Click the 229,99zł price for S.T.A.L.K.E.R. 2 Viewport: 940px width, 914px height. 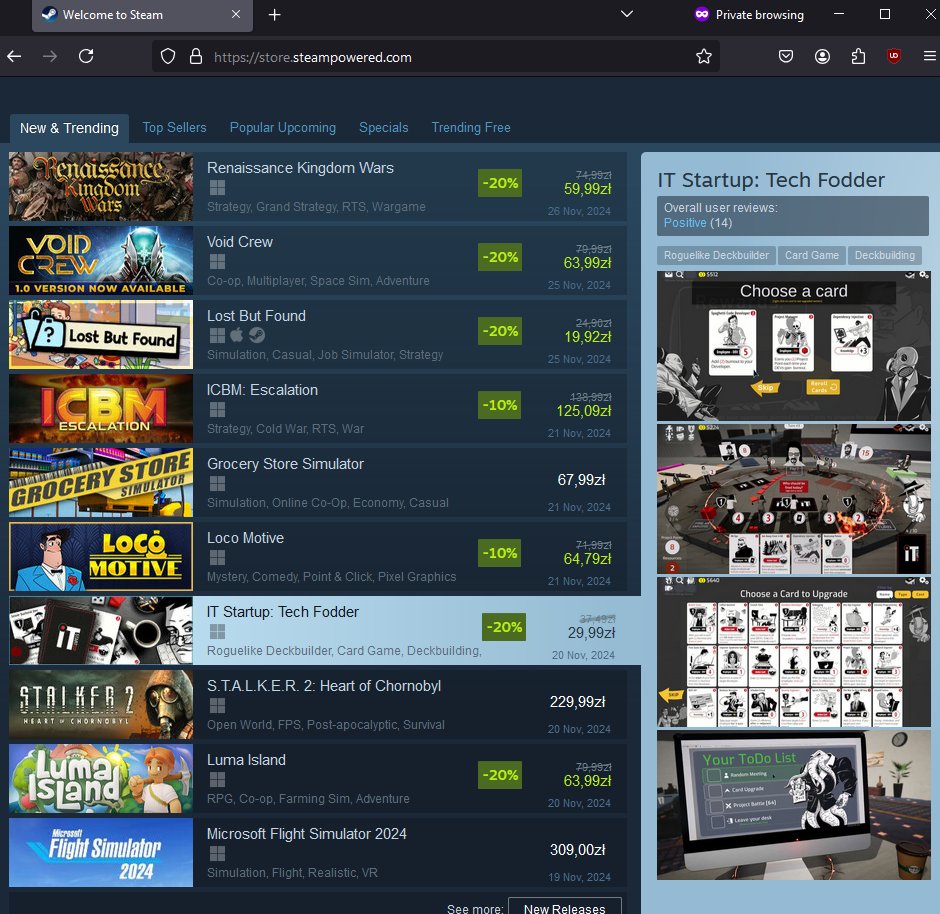coord(578,702)
